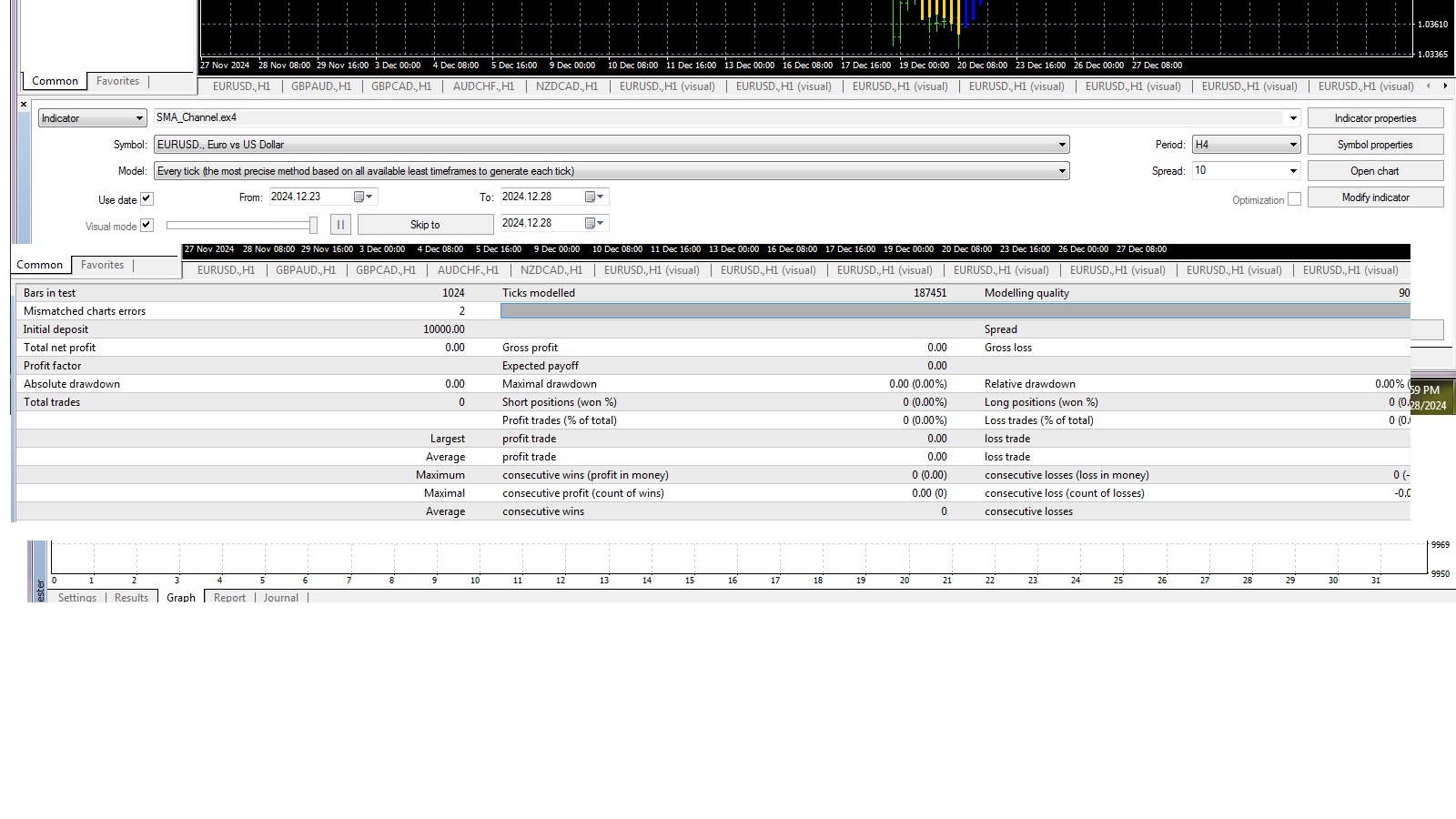This screenshot has width=1456, height=819.
Task: Toggle the Visual mode checkbox
Action: click(147, 226)
